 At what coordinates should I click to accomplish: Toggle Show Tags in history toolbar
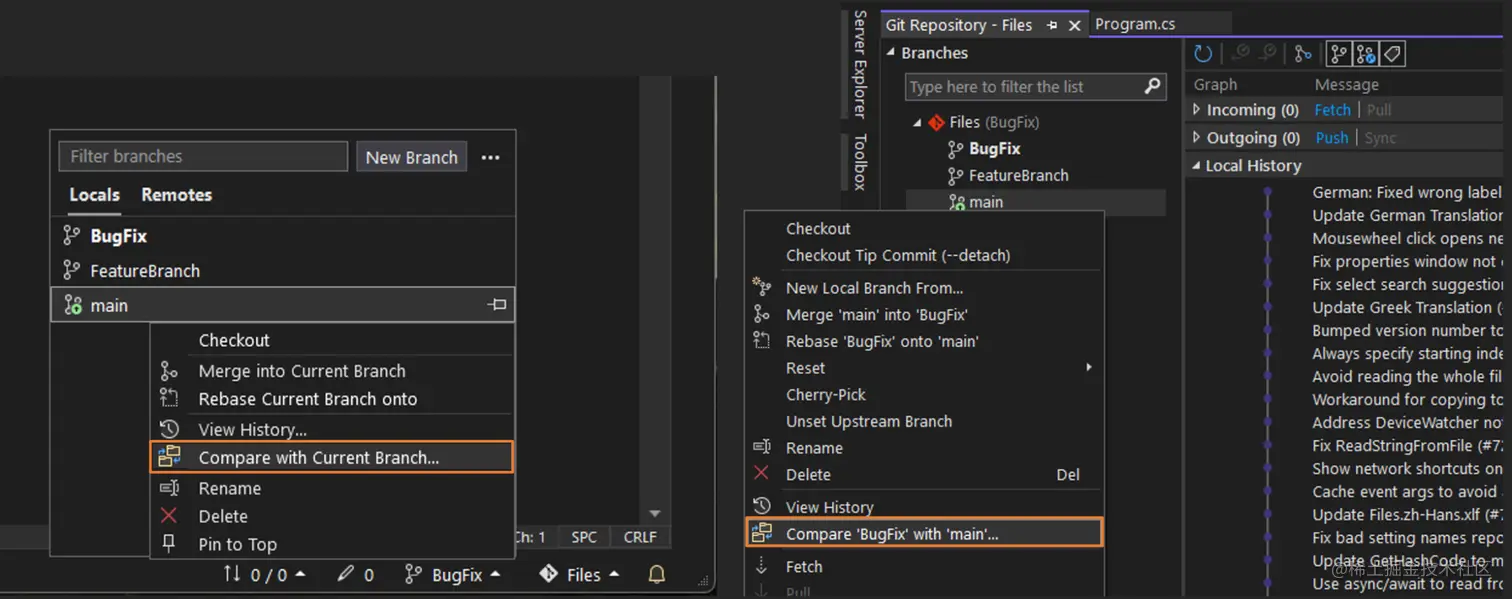tap(1393, 54)
